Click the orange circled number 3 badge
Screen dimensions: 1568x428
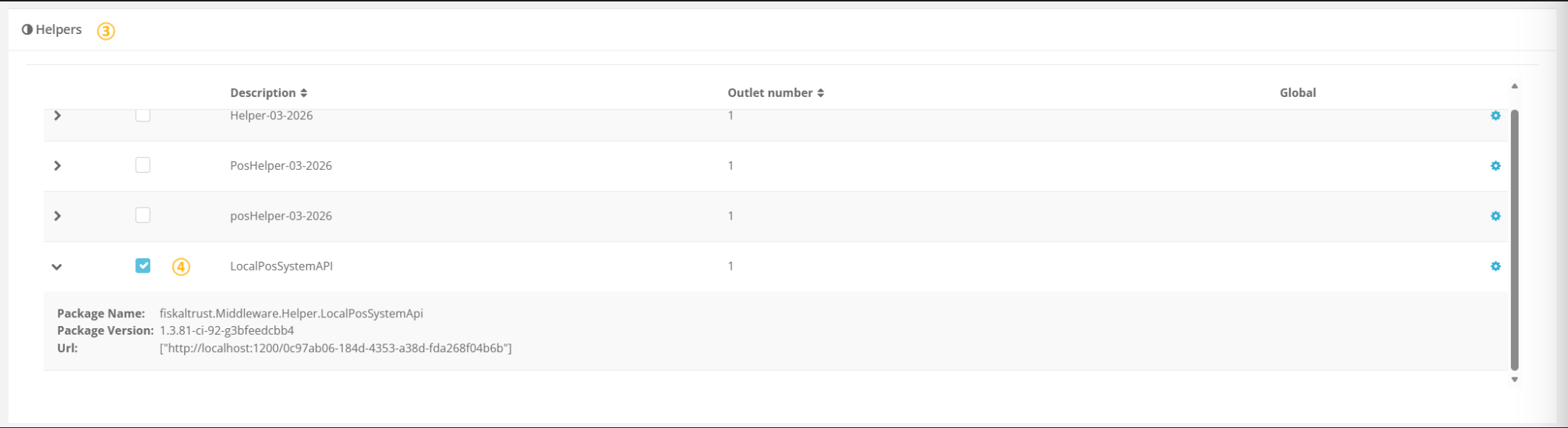(106, 31)
